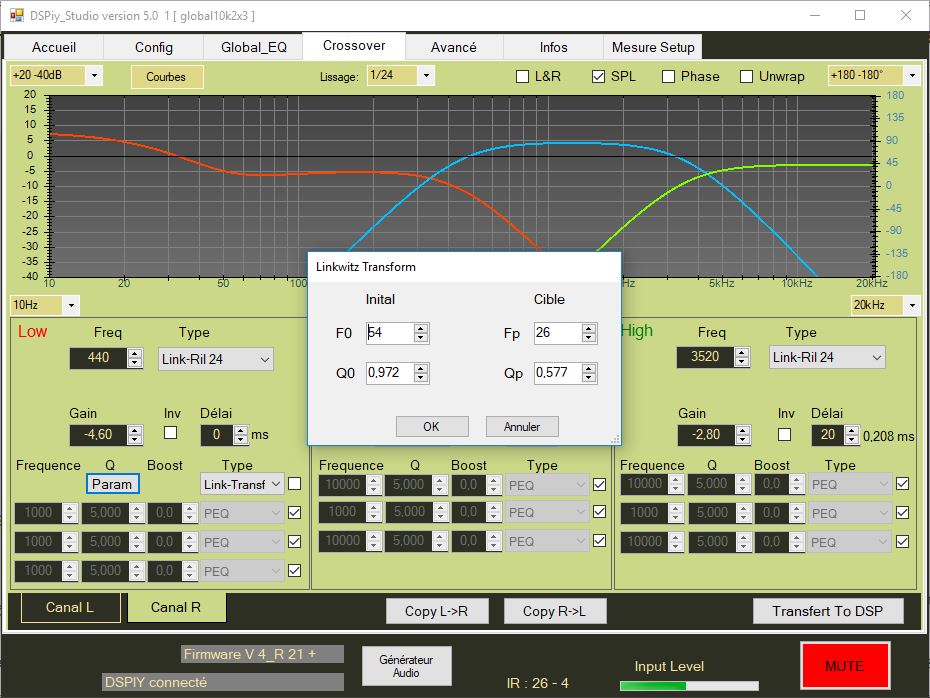Switch to the Global_EQ tab
The image size is (930, 698).
click(x=254, y=47)
